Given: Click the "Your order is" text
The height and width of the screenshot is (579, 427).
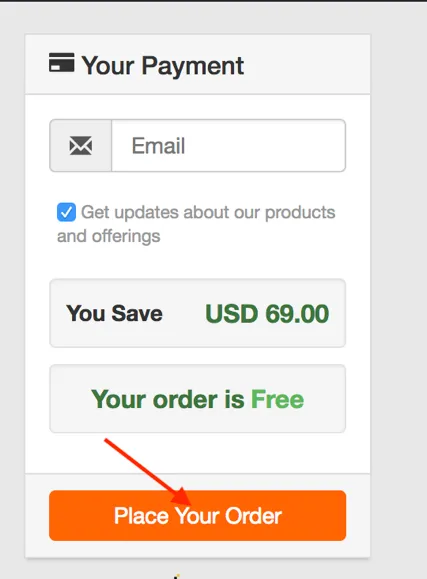Looking at the screenshot, I should coord(168,399).
